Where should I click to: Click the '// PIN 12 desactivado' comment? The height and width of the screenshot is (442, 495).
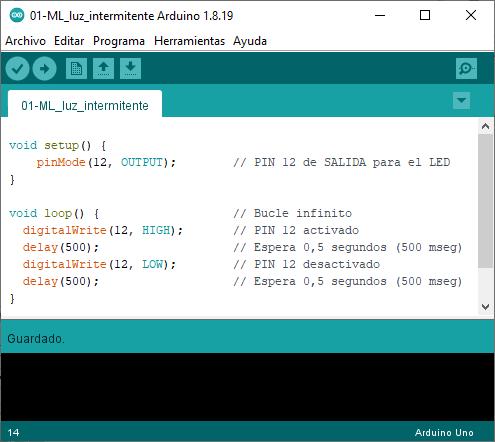point(307,265)
